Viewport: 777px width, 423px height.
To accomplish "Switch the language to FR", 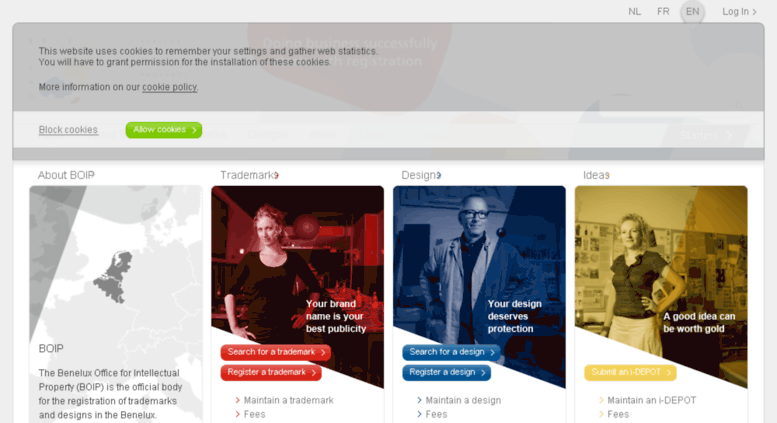I will tap(663, 11).
